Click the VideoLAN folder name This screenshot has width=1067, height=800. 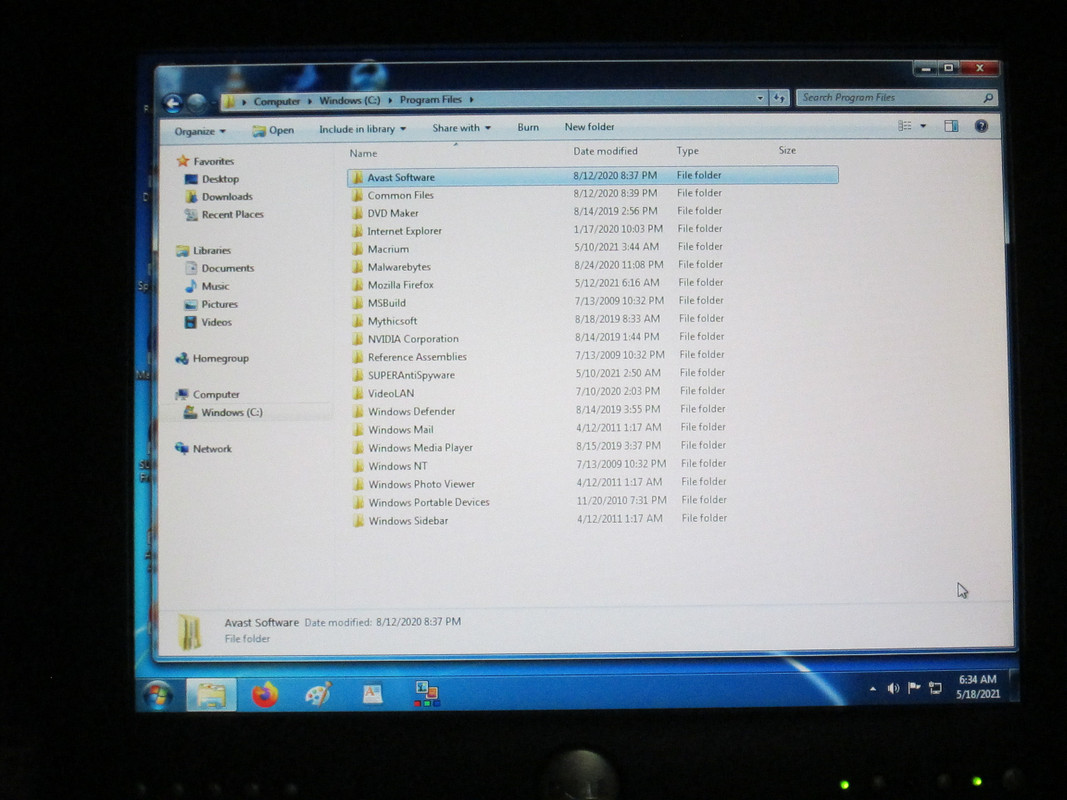coord(391,393)
